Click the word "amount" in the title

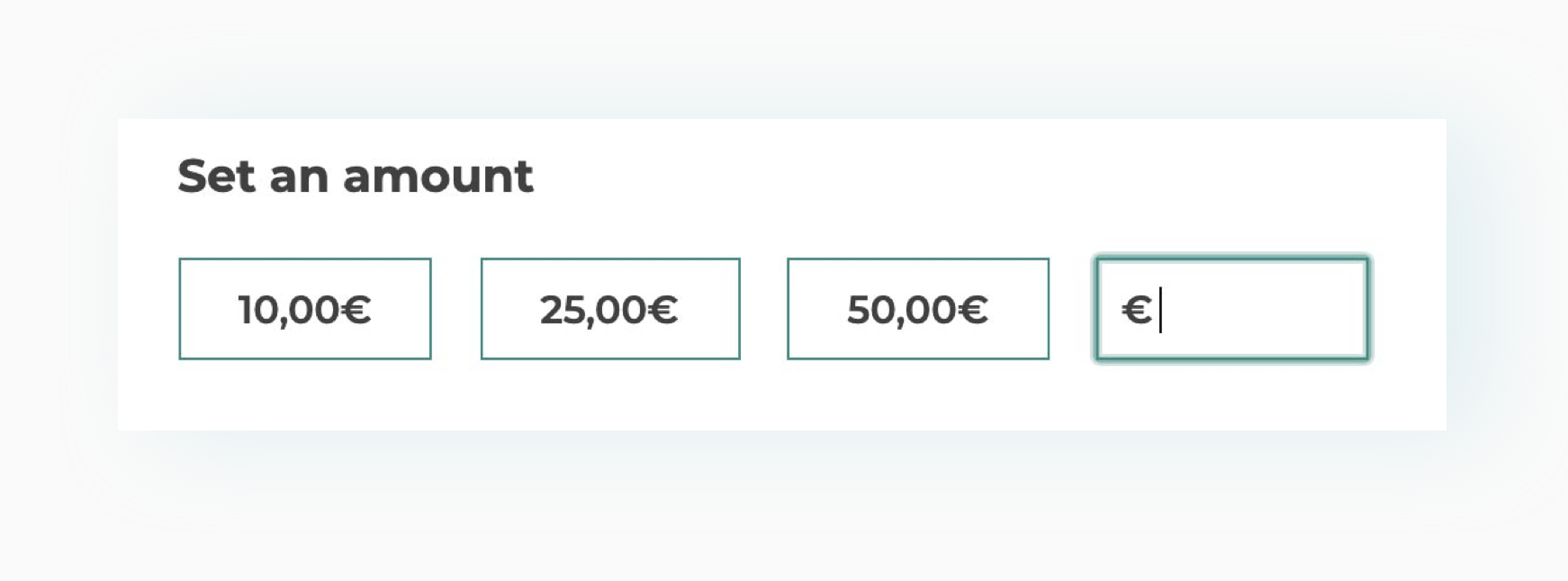click(438, 176)
